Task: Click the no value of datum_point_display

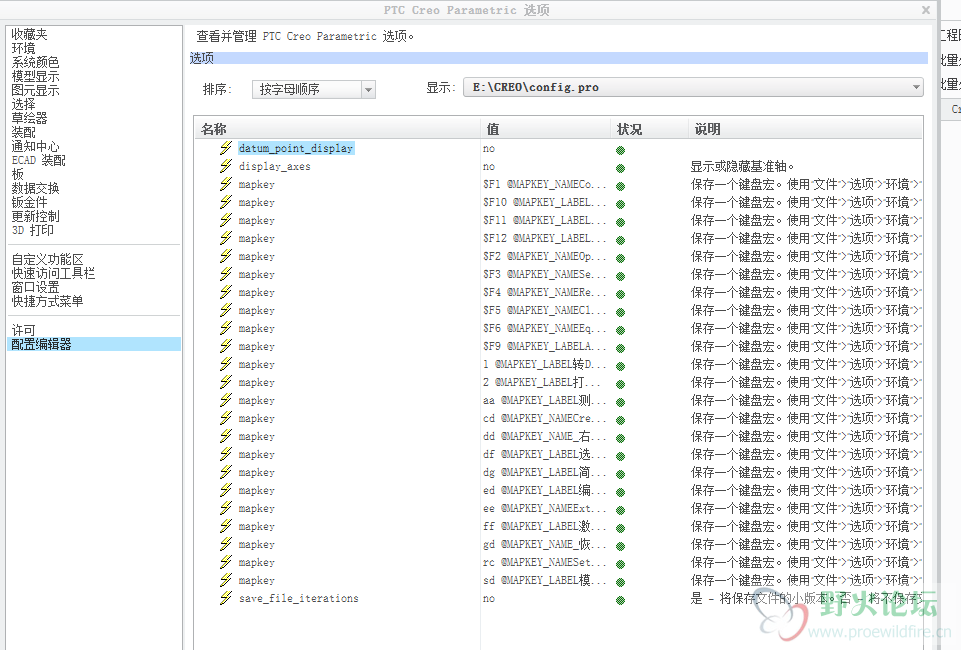Action: (488, 148)
